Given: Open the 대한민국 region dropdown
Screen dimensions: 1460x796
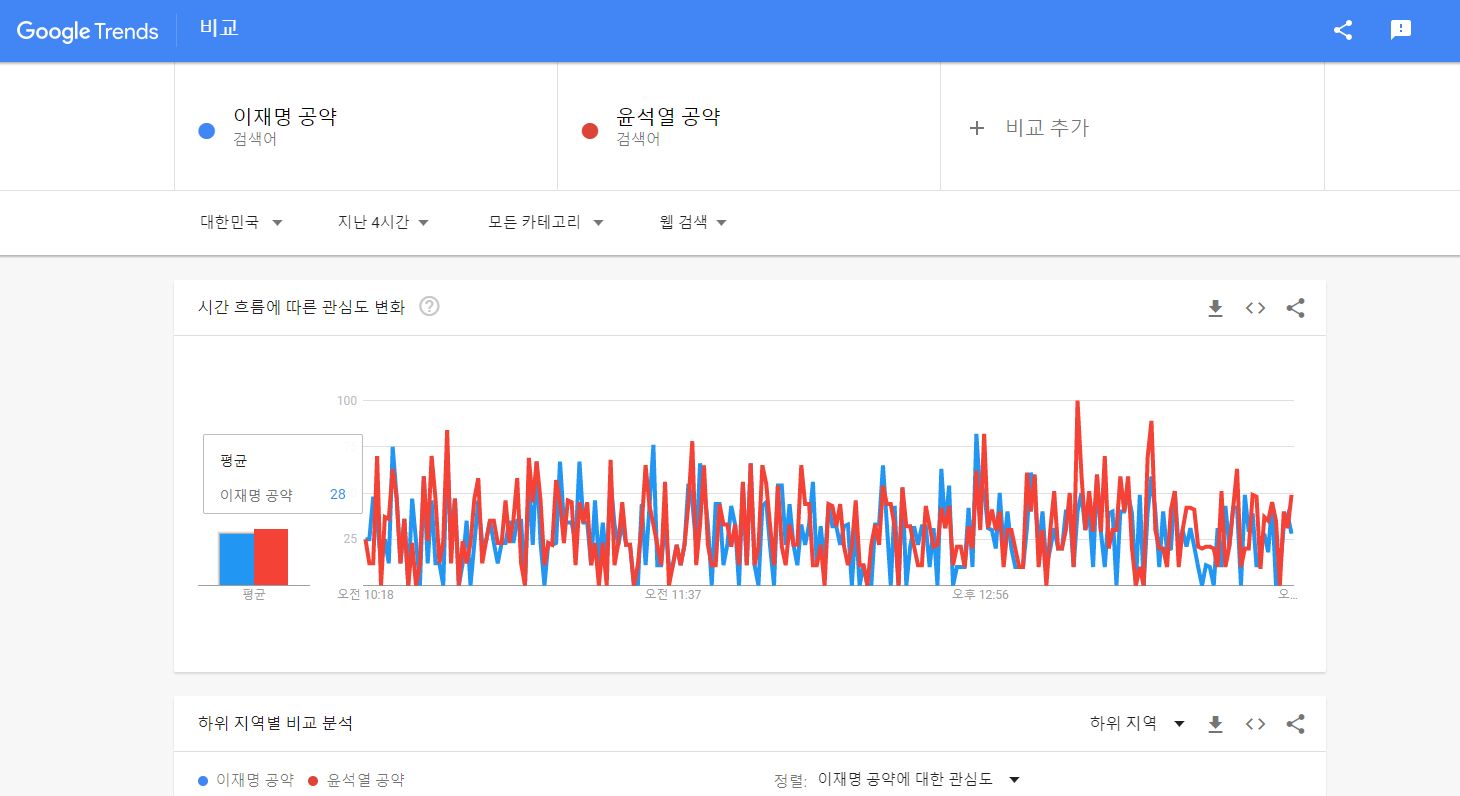Looking at the screenshot, I should 241,222.
